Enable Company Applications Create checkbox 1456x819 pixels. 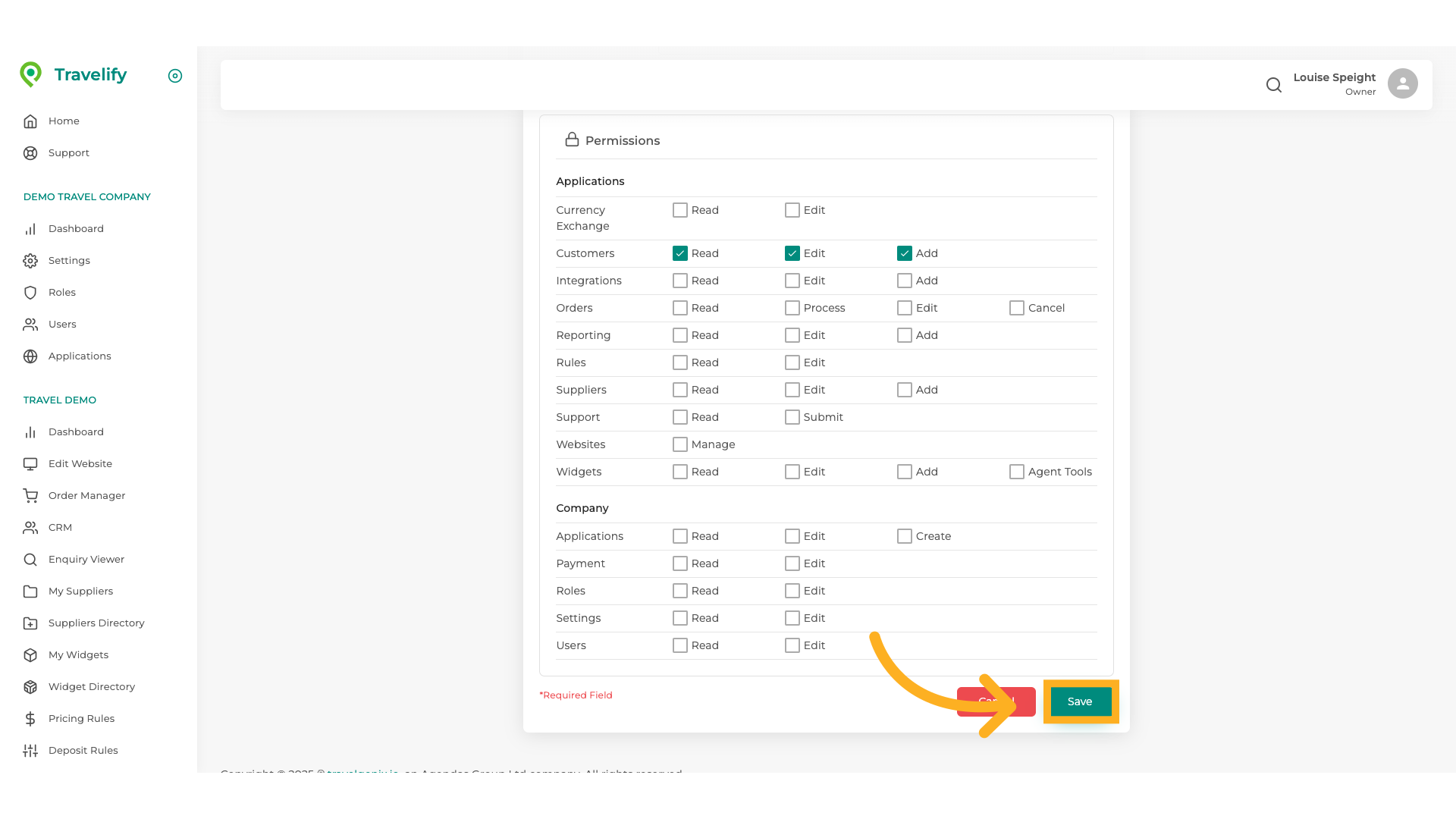[x=905, y=536]
